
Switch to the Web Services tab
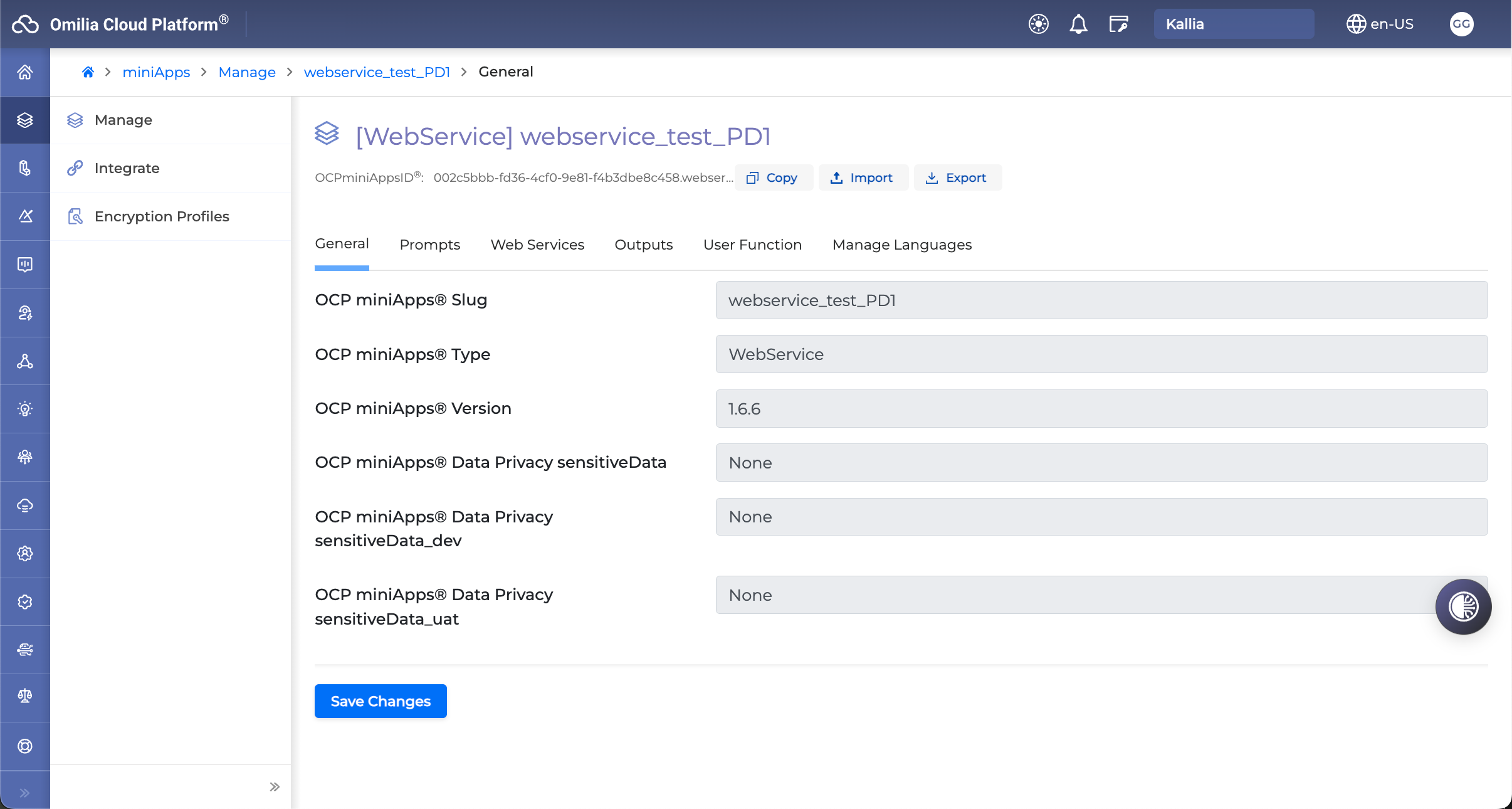[537, 245]
